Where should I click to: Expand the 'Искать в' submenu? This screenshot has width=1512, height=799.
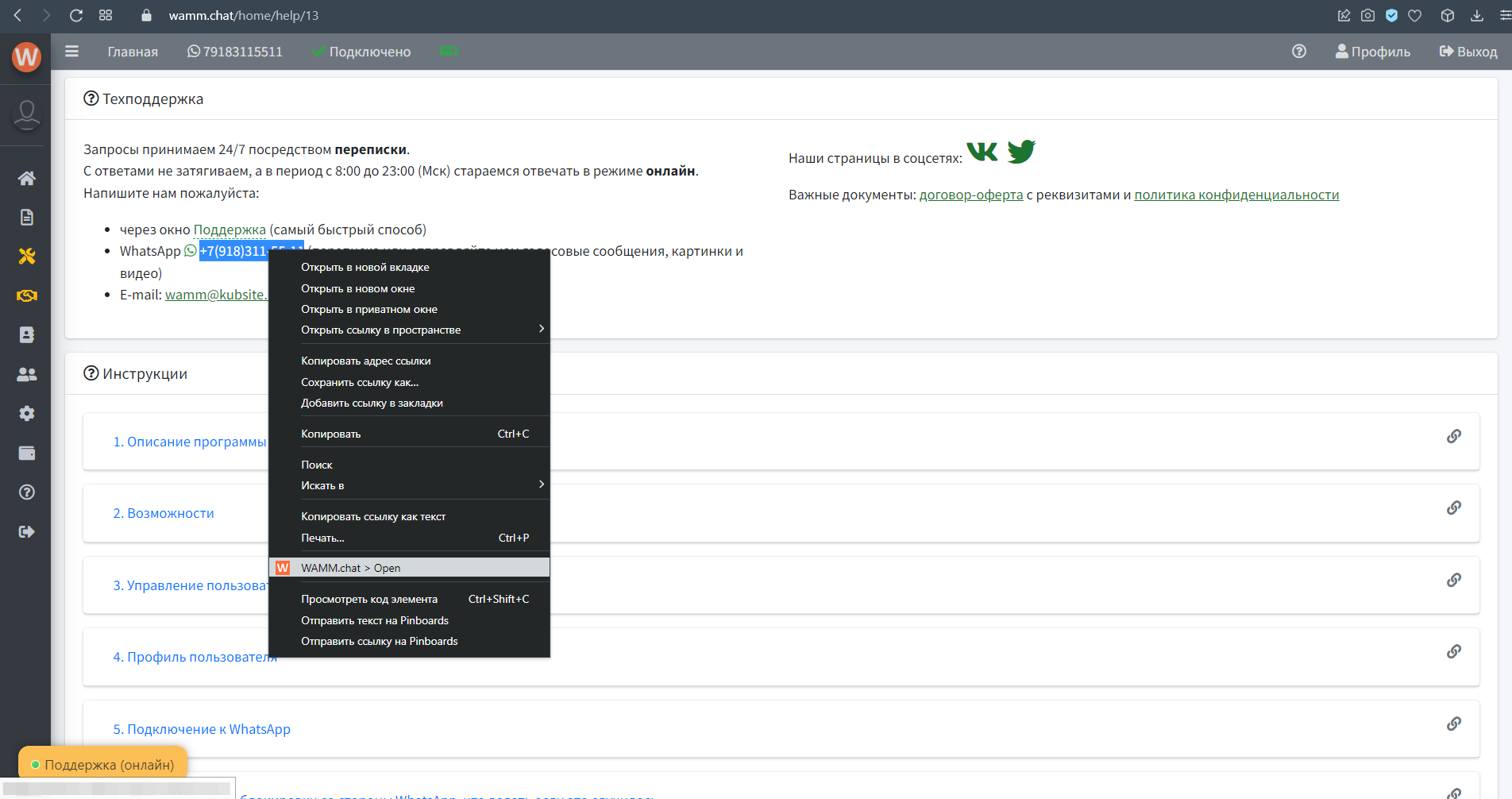click(x=409, y=485)
